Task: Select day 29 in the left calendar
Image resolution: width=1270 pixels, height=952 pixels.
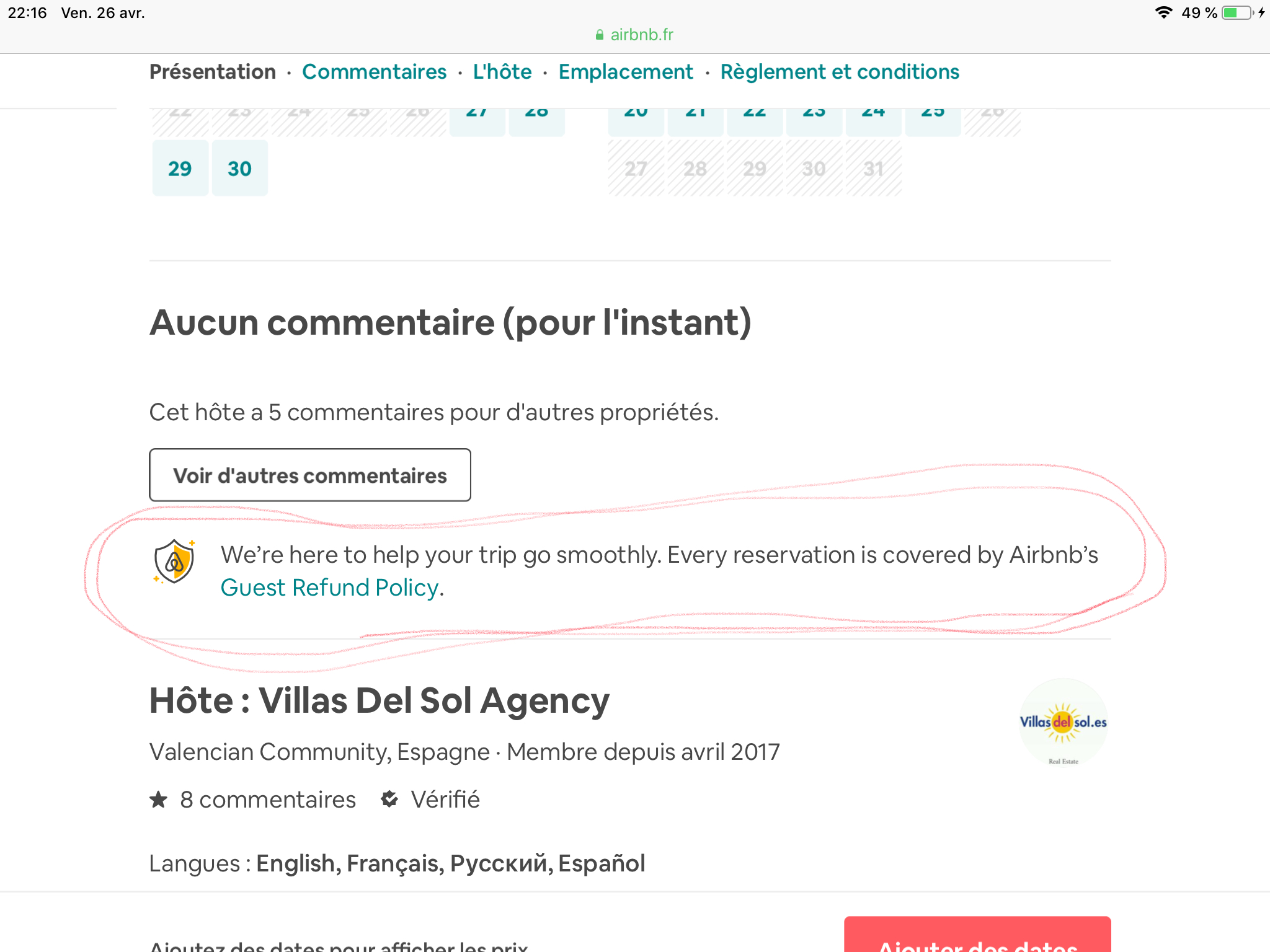Action: [180, 169]
